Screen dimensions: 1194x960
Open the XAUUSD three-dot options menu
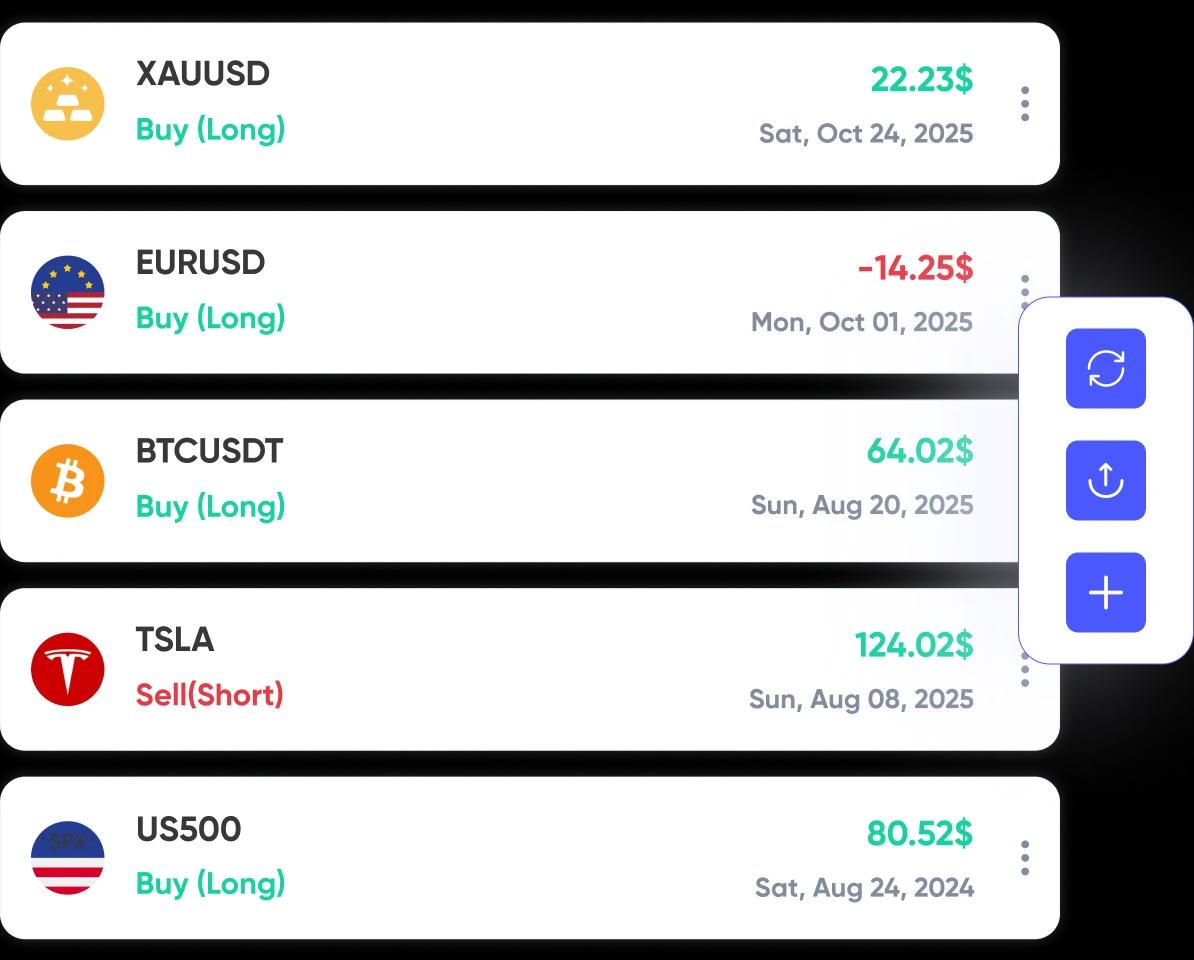(1025, 103)
